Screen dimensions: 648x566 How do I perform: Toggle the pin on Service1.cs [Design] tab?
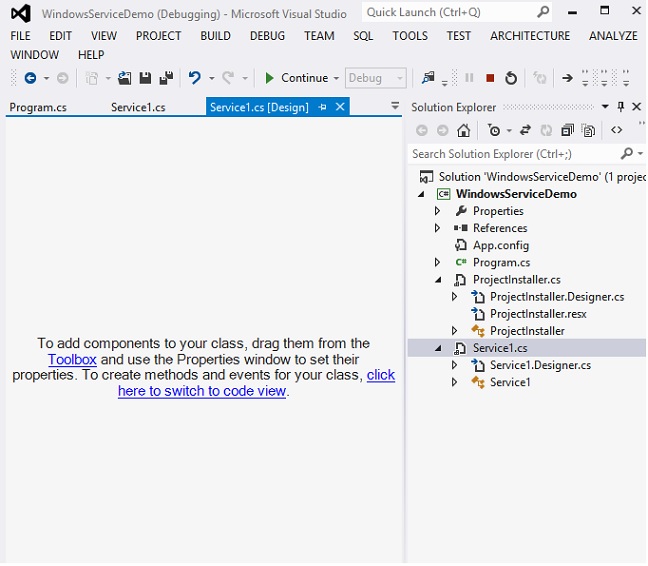[322, 107]
